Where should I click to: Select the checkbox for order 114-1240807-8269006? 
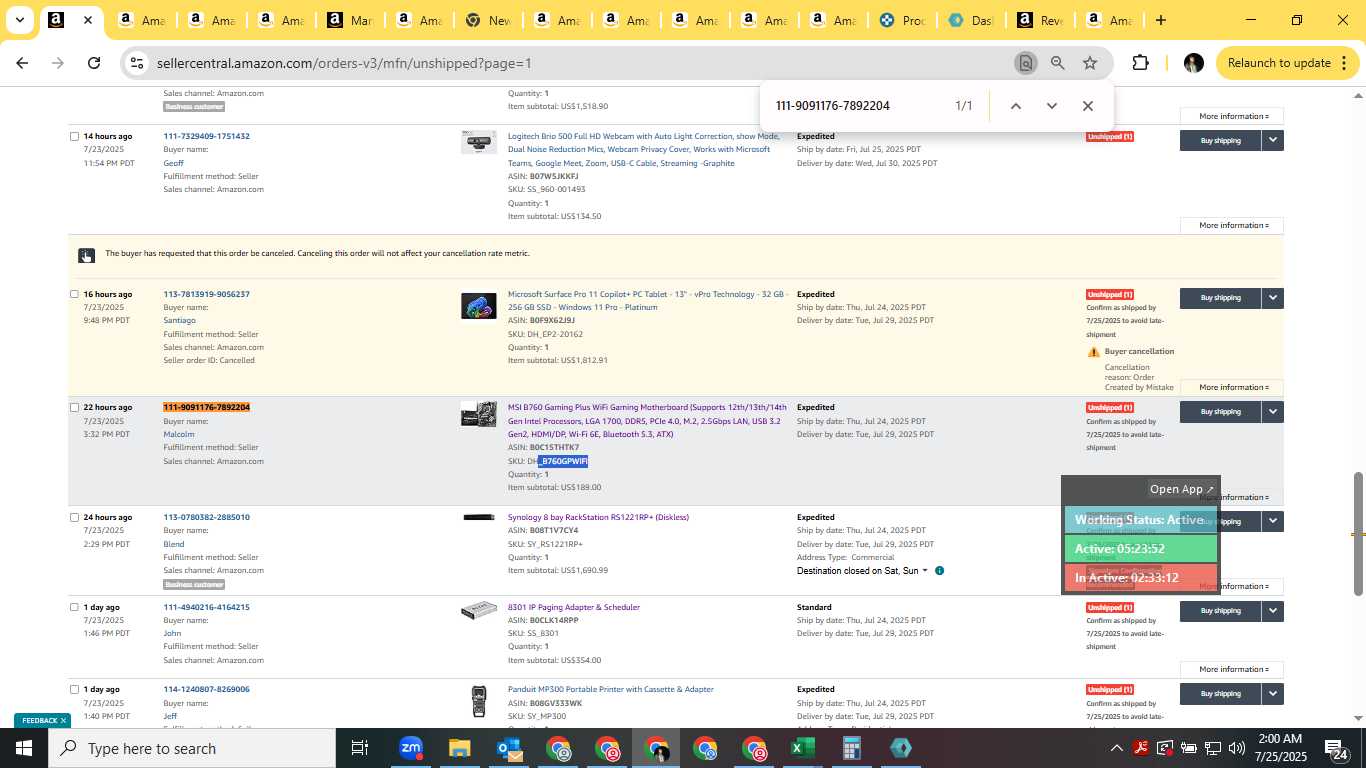[74, 690]
